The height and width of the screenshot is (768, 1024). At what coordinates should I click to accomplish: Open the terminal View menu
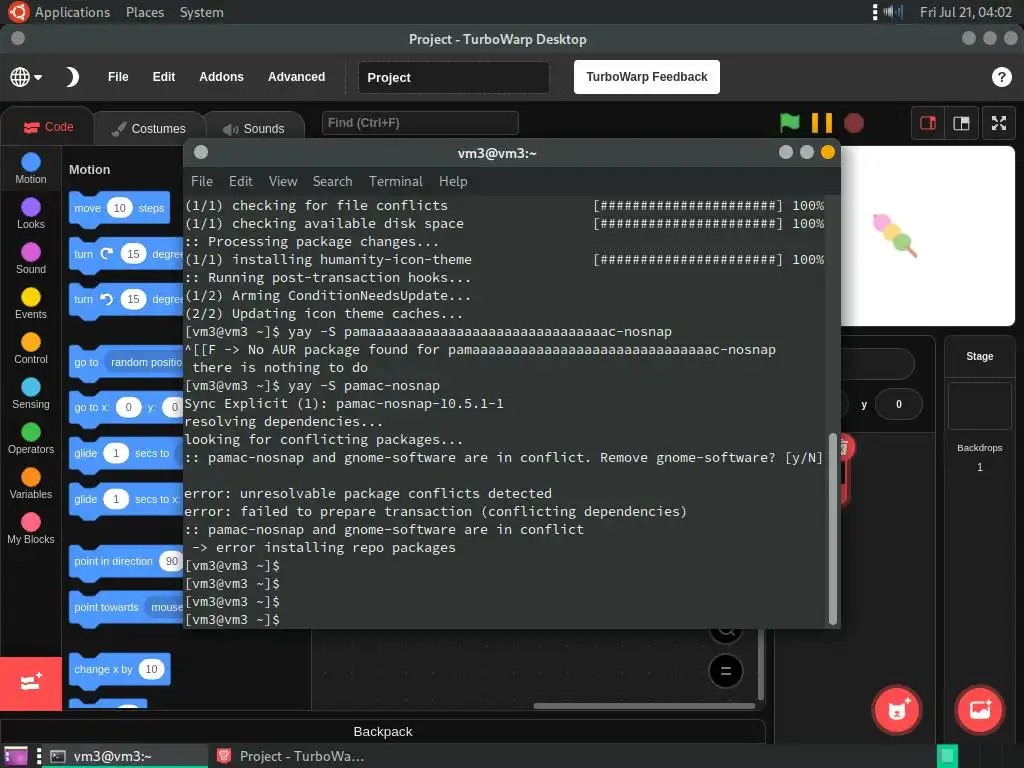click(283, 182)
